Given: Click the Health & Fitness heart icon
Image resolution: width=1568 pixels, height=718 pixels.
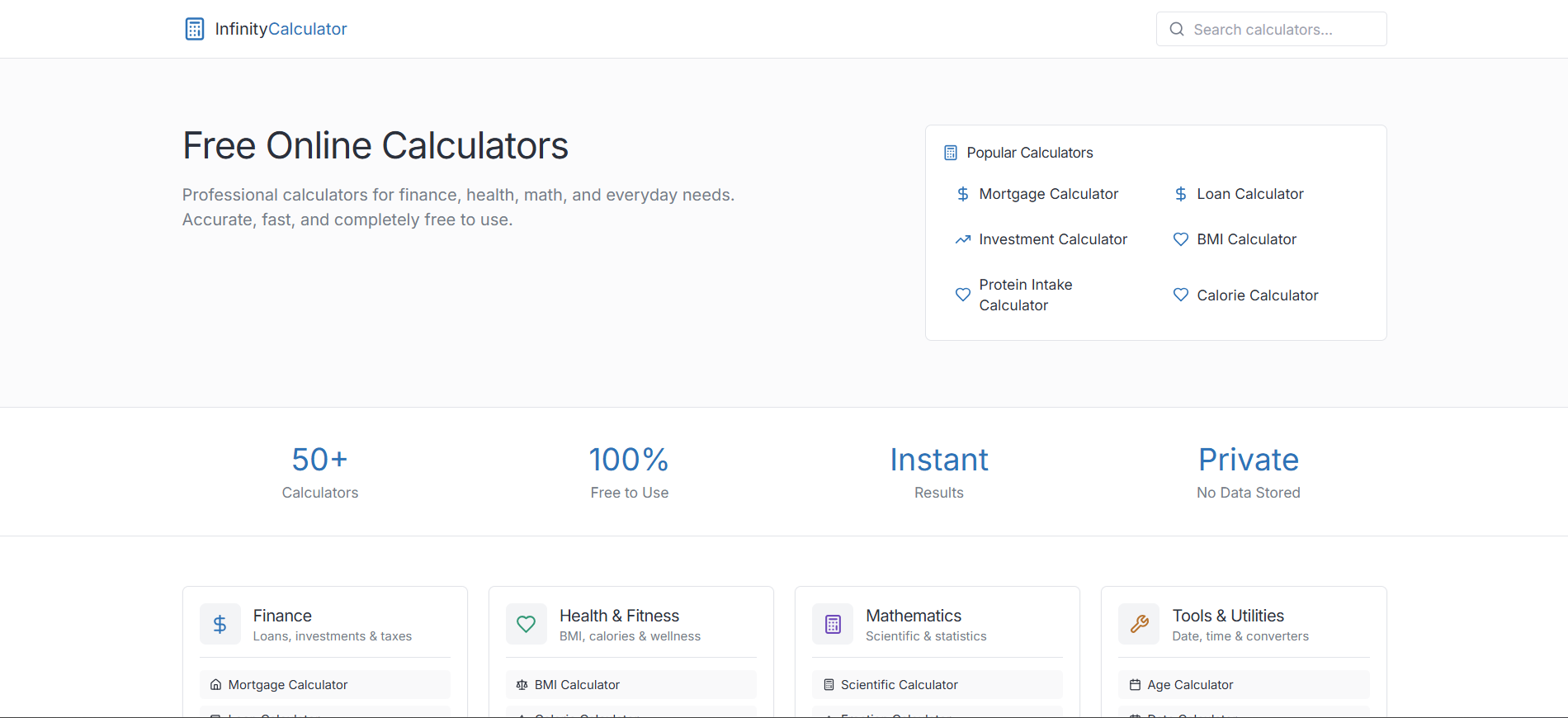Looking at the screenshot, I should (x=526, y=624).
